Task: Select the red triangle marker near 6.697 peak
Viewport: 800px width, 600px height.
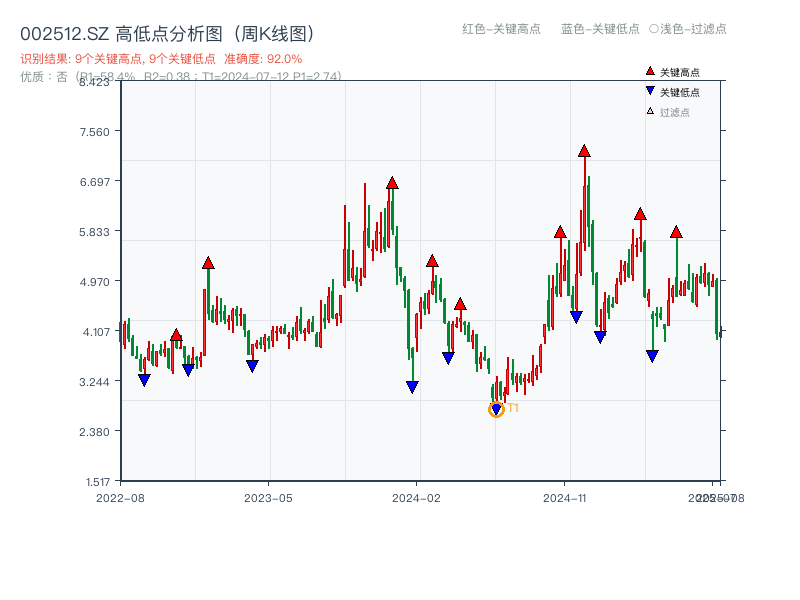Action: click(x=392, y=182)
